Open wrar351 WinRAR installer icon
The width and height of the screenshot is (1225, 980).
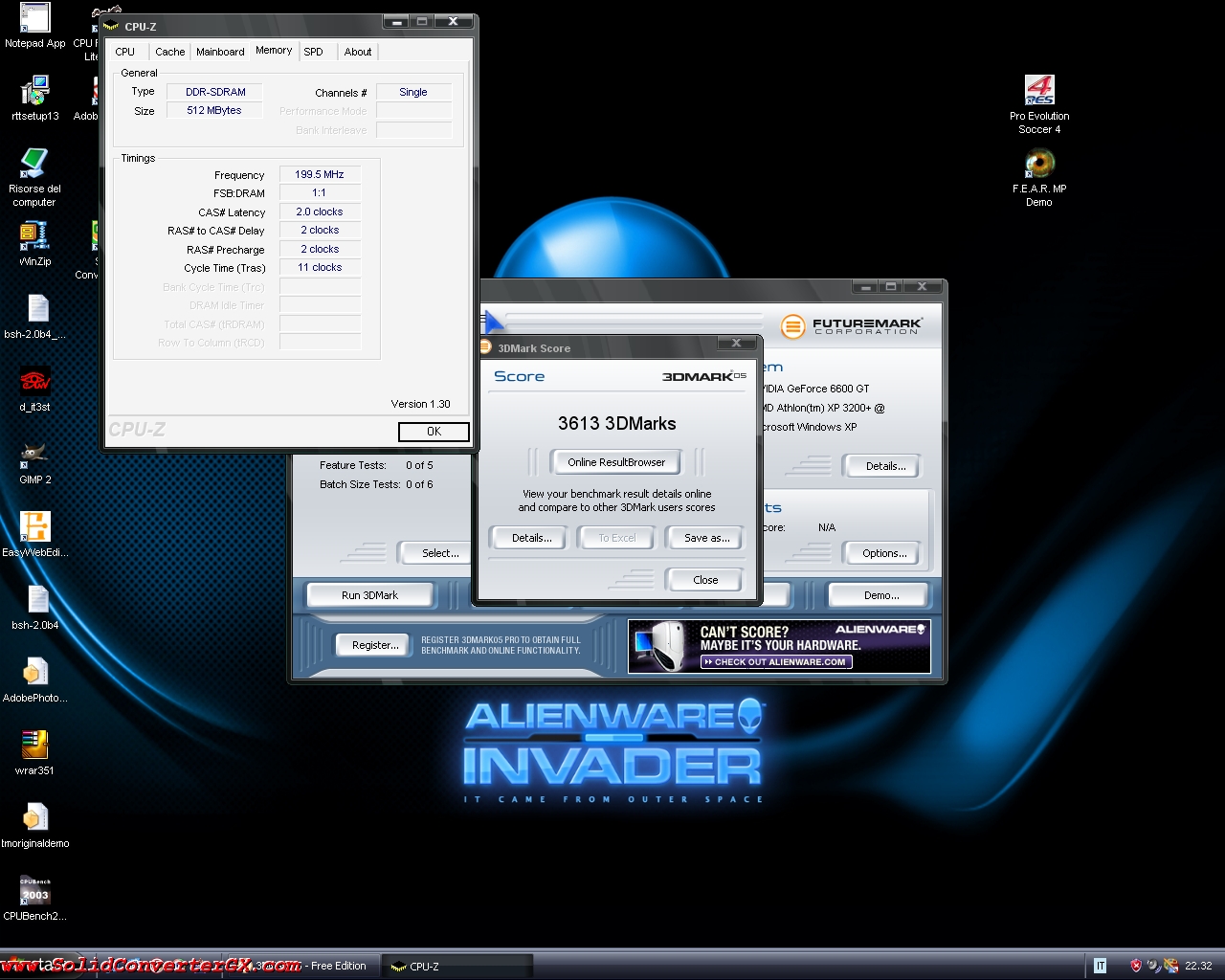coord(34,753)
